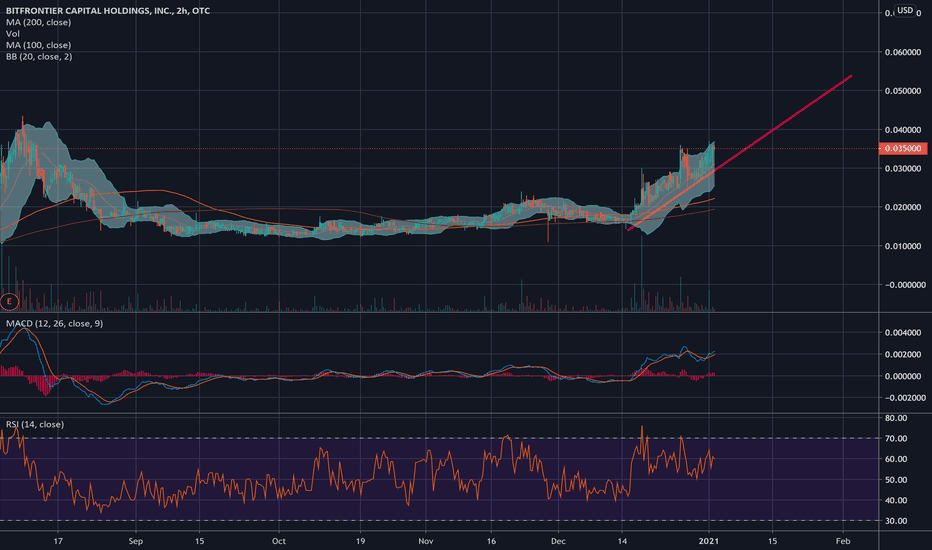Select the MACD (12, 26, close, 9) label
The width and height of the screenshot is (932, 550).
pyautogui.click(x=55, y=323)
